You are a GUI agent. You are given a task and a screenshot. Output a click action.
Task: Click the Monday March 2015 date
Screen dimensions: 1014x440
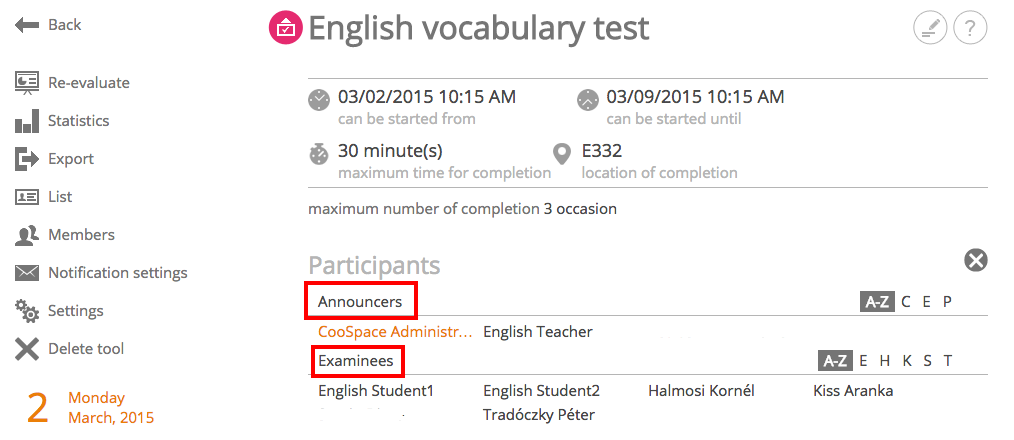111,408
